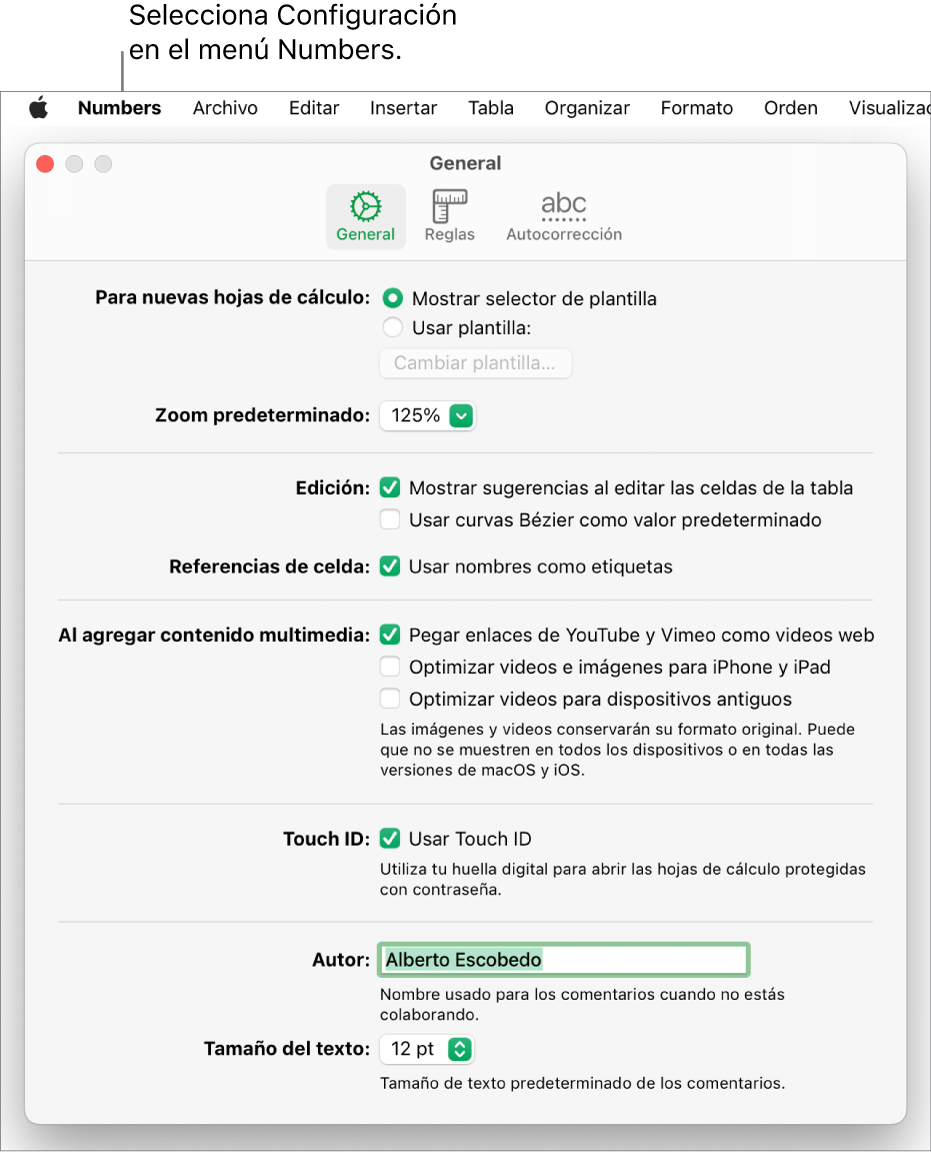Uncheck 'Mostrar sugerencias al editar las celdas'

click(390, 488)
